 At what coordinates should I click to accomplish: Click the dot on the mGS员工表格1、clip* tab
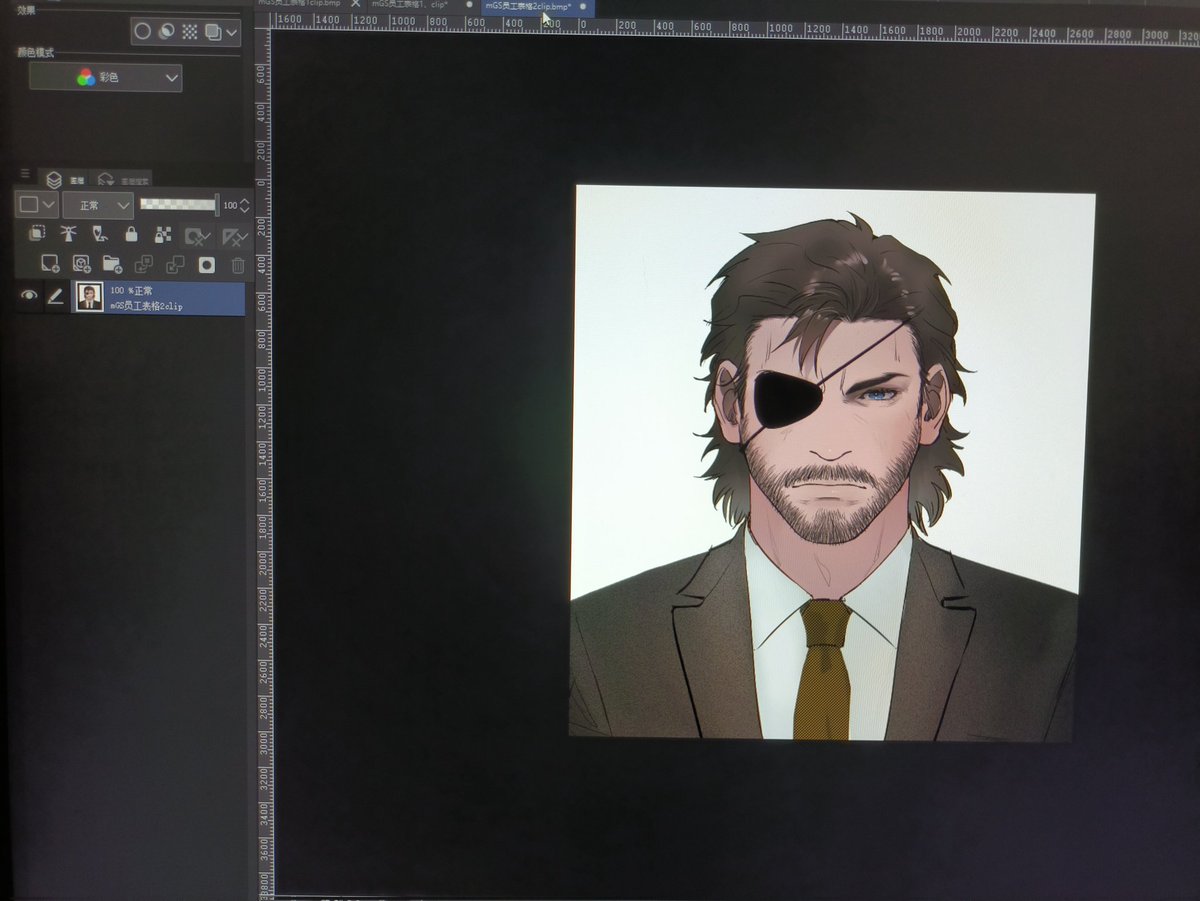[469, 4]
